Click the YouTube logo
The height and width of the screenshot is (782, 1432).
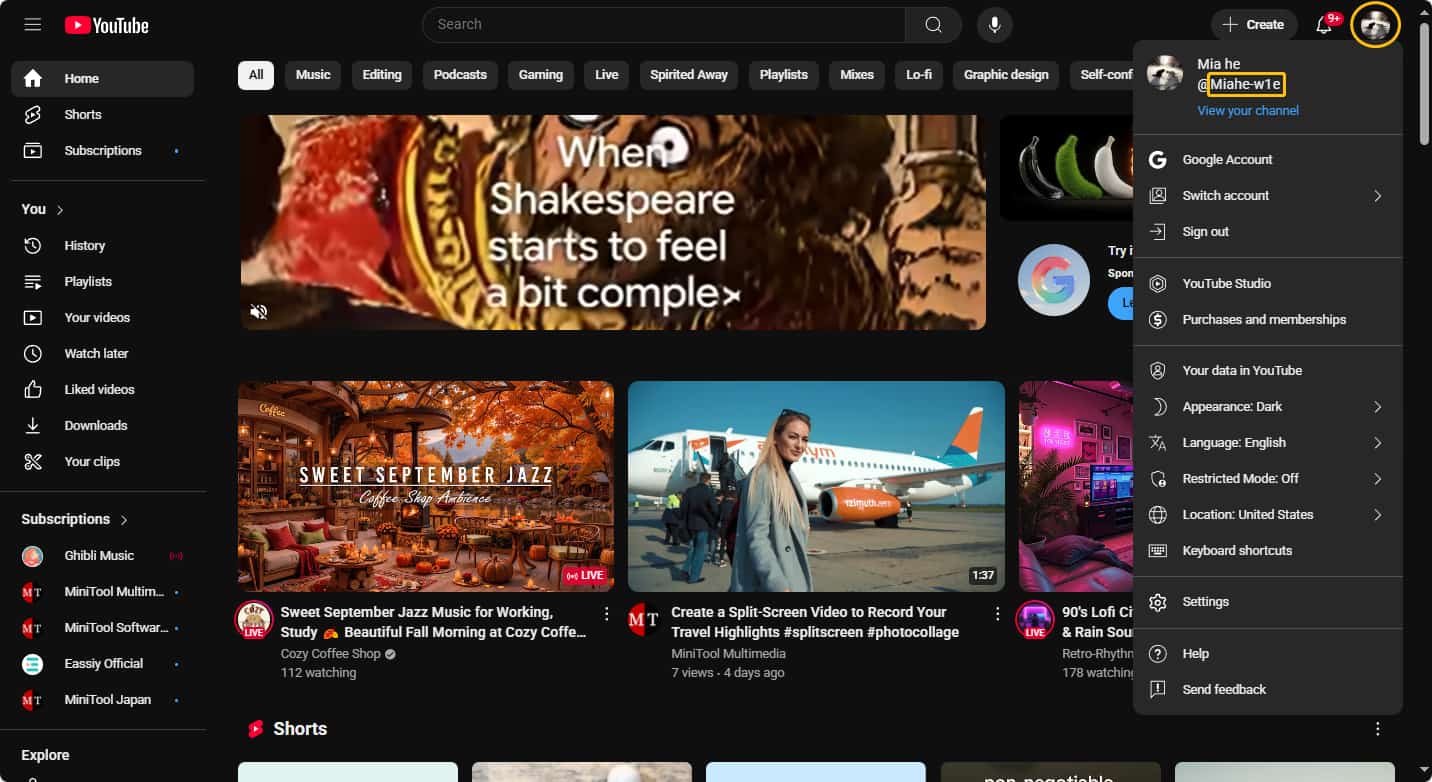pos(107,25)
